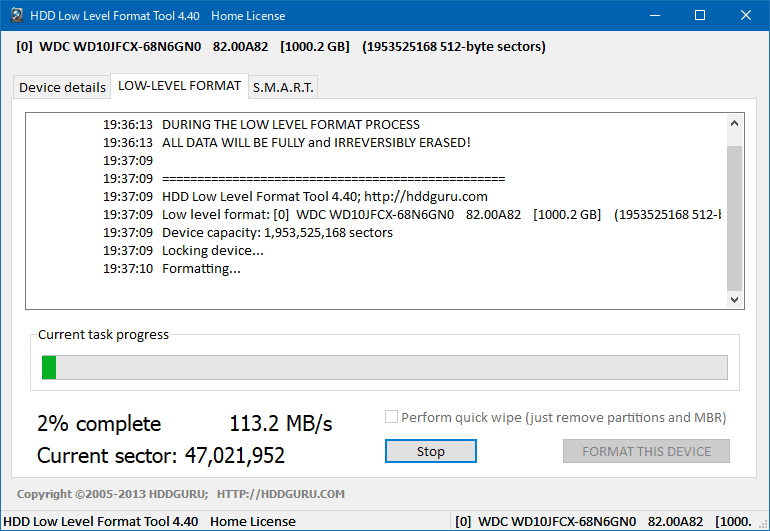Click the '113.2 MB/s' speed value
The height and width of the screenshot is (531, 770).
(281, 423)
